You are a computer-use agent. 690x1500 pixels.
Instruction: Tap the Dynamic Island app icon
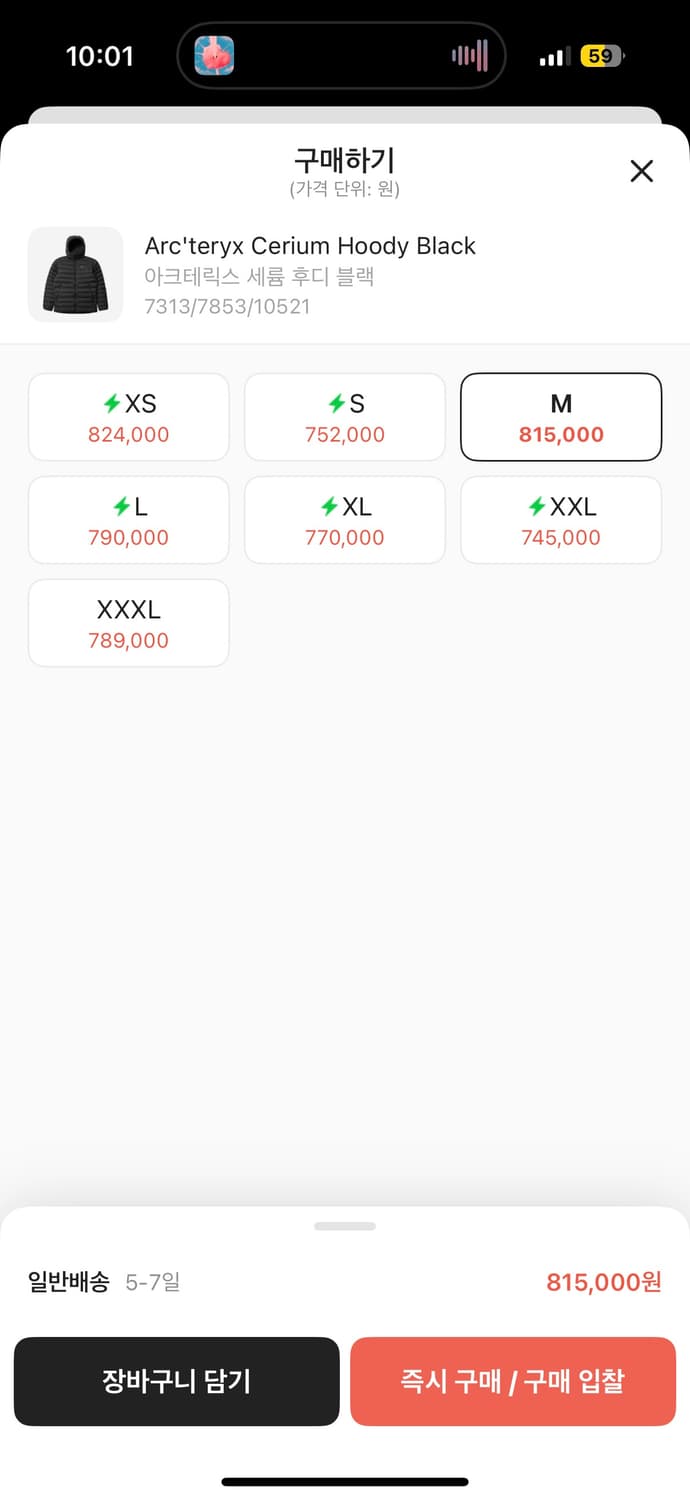(214, 56)
